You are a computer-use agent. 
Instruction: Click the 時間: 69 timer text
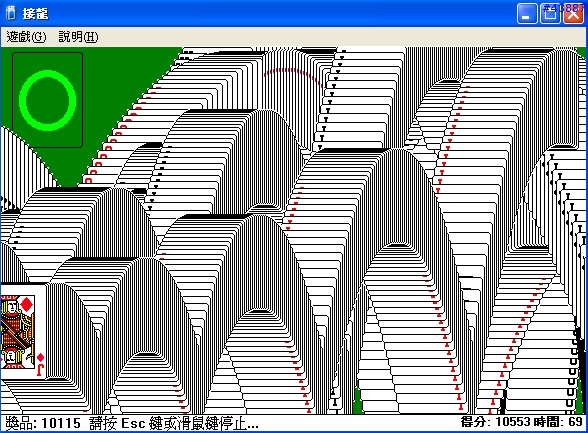point(558,422)
